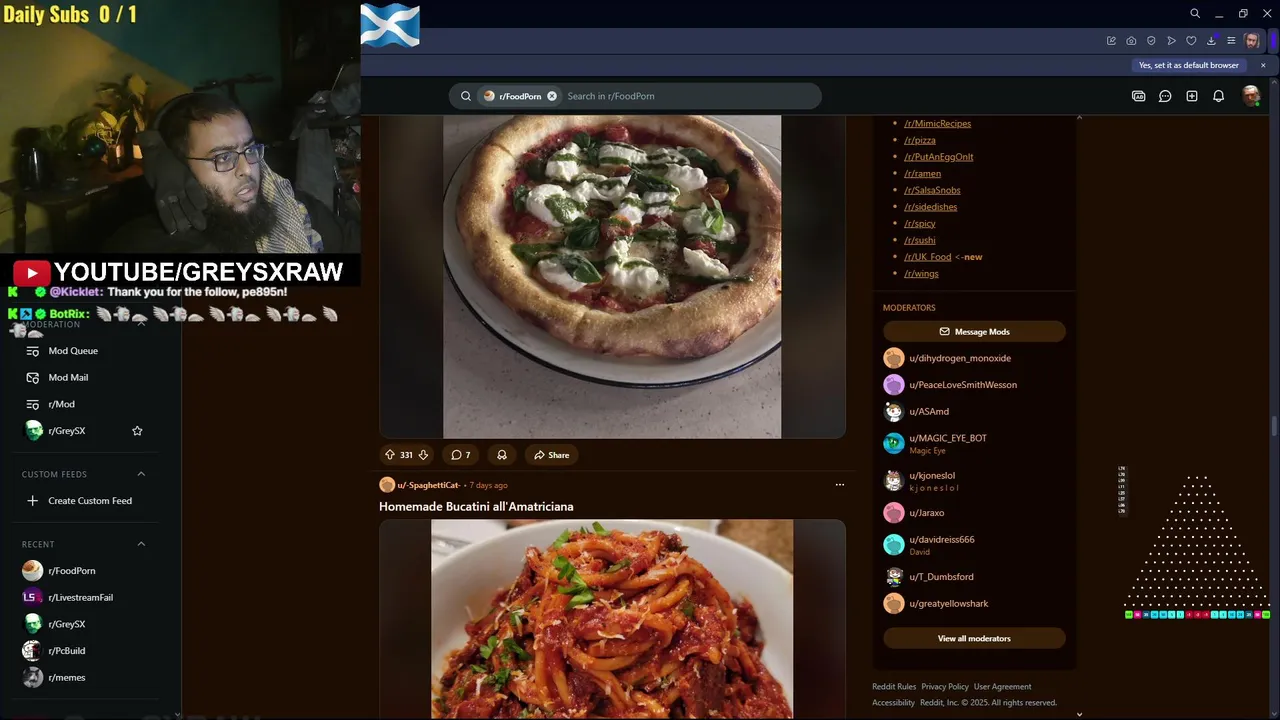Click the send/flow arrow icon in browser toolbar
1280x720 pixels.
(1171, 41)
